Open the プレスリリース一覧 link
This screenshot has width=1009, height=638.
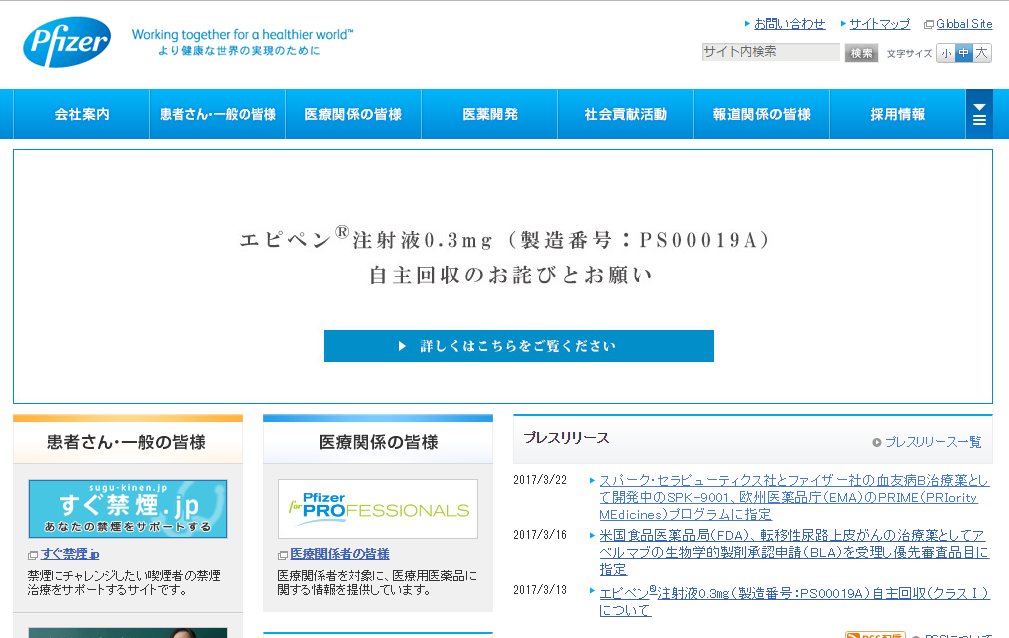(933, 442)
